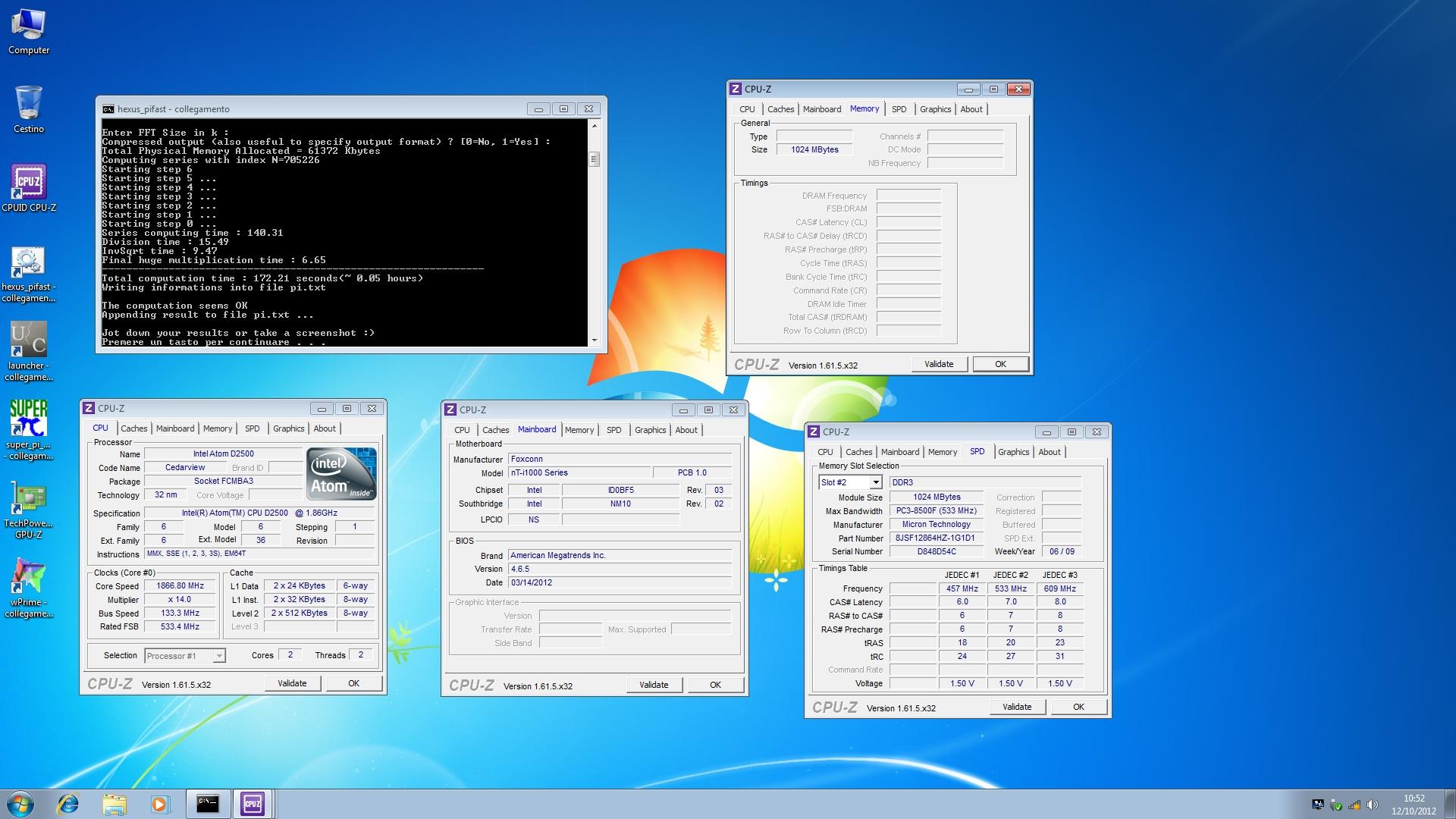This screenshot has height=819, width=1456.
Task: Open the SPD tab in the Memory window
Action: pos(899,110)
